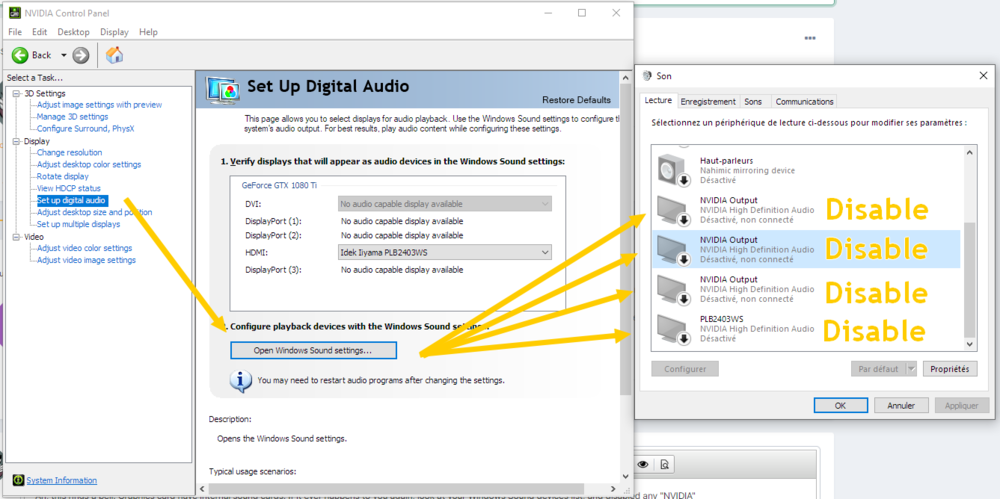The width and height of the screenshot is (1000, 499).
Task: Click the Forward arrow icon in toolbar
Action: (x=81, y=55)
